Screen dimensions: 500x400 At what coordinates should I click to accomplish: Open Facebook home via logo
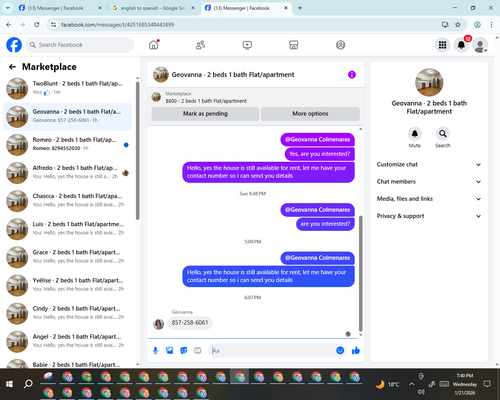tap(14, 45)
